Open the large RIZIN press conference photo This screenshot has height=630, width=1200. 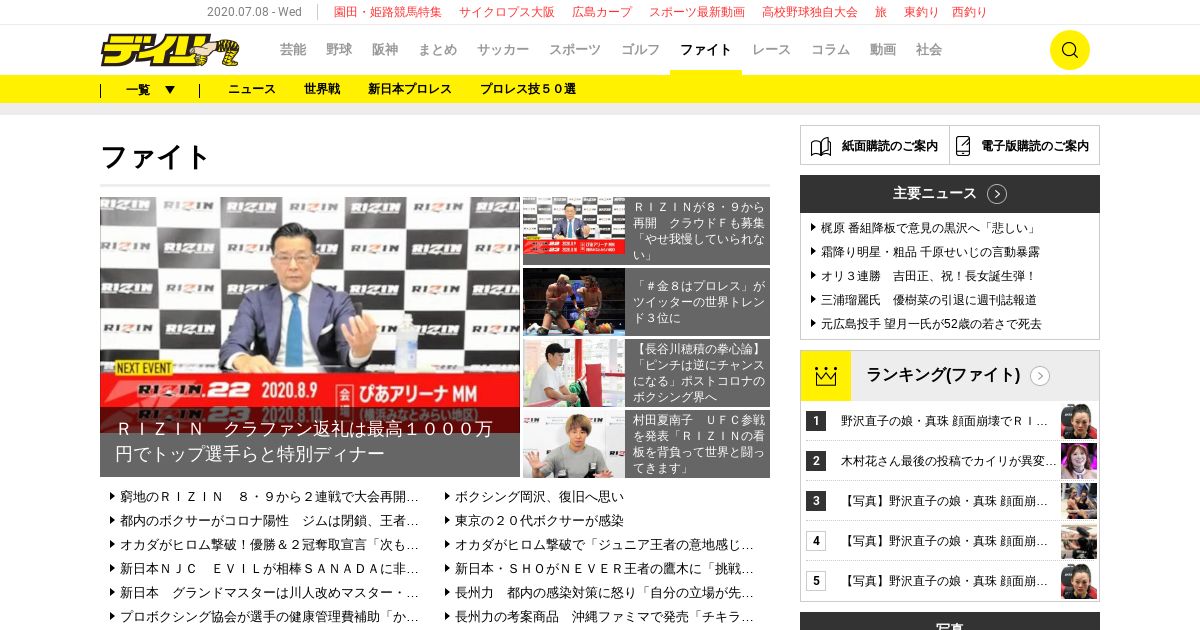point(310,300)
